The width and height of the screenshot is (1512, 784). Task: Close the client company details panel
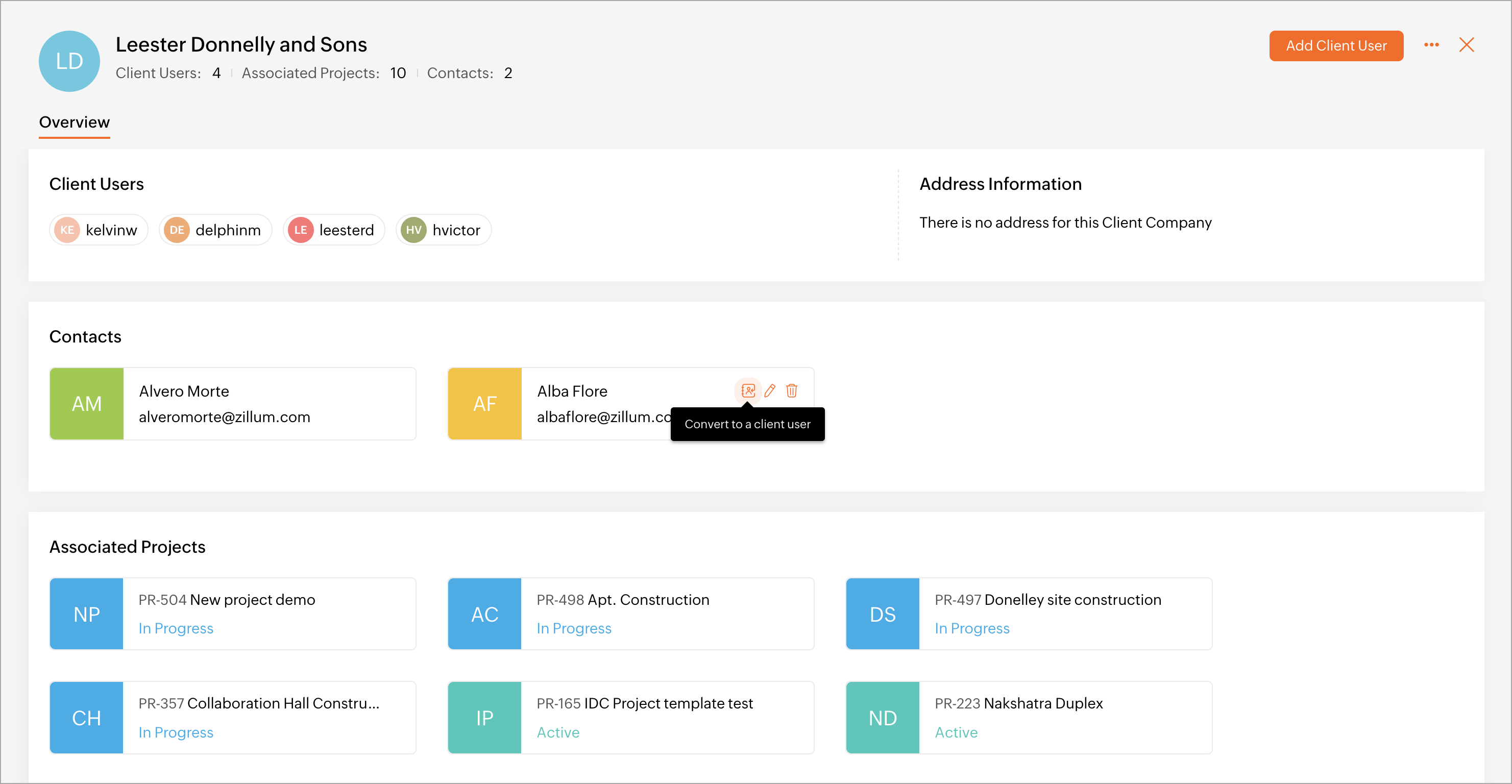1466,45
